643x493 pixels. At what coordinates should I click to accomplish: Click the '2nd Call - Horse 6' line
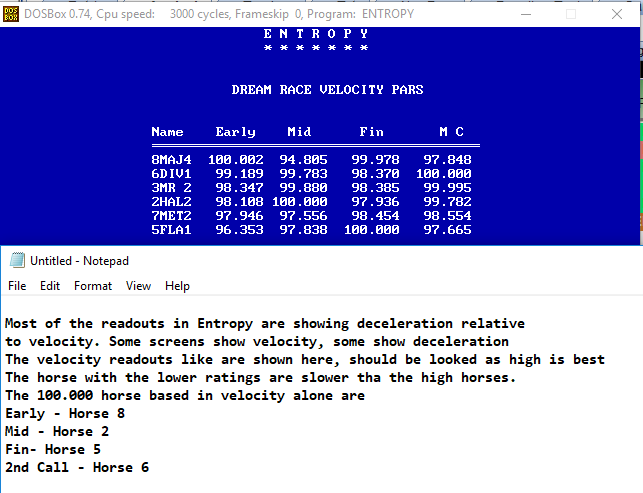click(x=77, y=468)
